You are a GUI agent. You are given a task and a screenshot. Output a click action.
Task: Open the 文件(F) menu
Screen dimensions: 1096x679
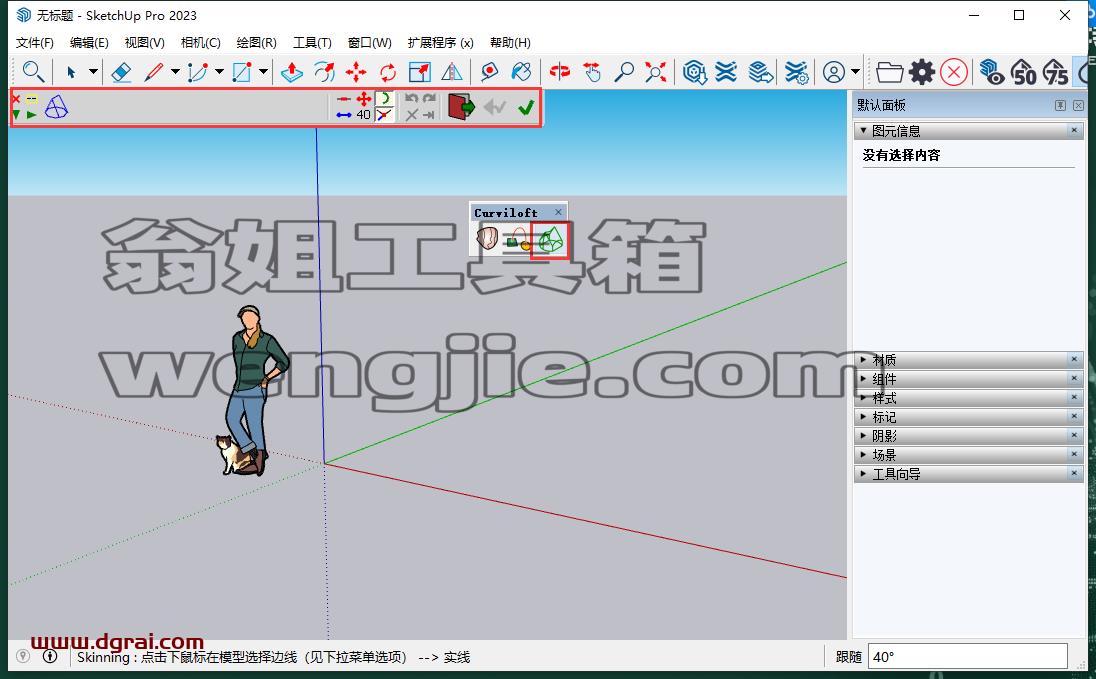[35, 43]
